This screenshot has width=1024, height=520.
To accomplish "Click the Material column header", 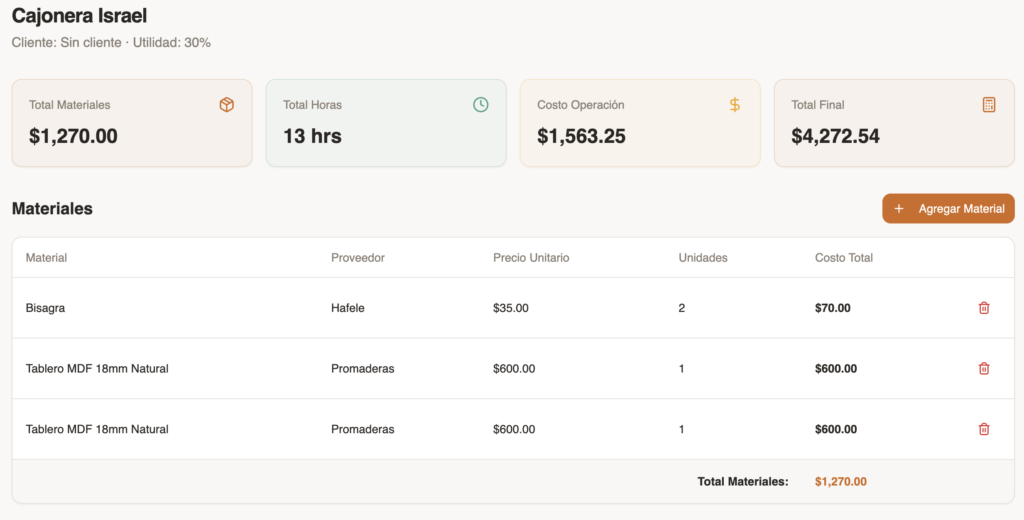I will point(46,258).
